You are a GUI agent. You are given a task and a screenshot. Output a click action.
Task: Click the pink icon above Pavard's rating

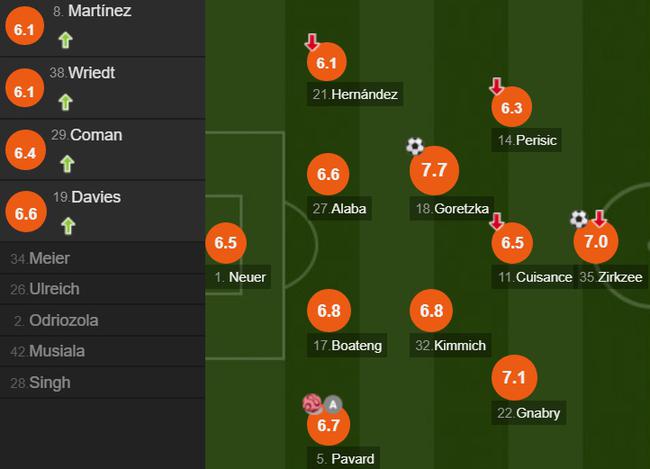pos(312,403)
